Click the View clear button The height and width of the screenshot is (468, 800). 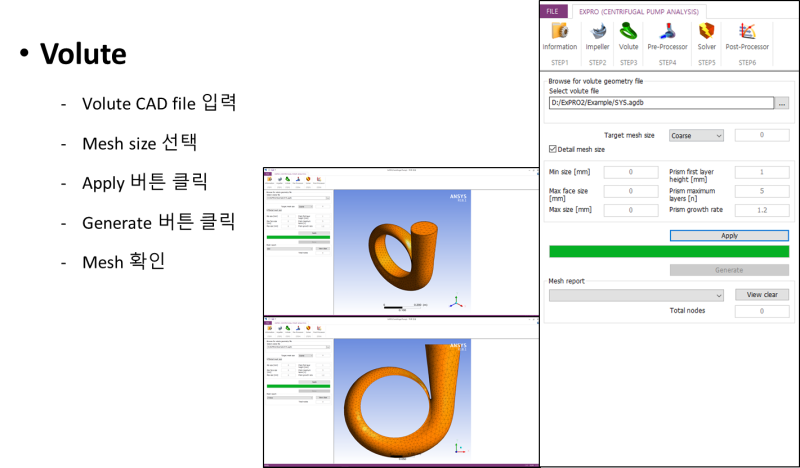point(762,294)
